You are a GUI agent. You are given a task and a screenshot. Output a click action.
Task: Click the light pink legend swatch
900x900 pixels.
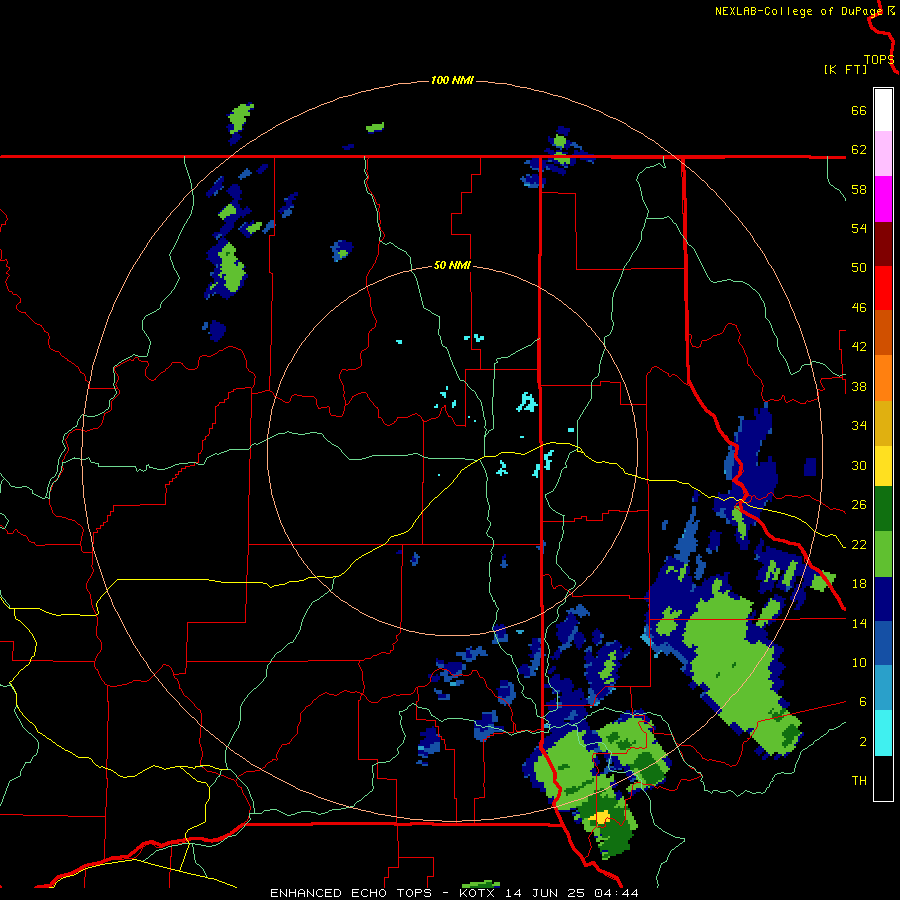883,154
